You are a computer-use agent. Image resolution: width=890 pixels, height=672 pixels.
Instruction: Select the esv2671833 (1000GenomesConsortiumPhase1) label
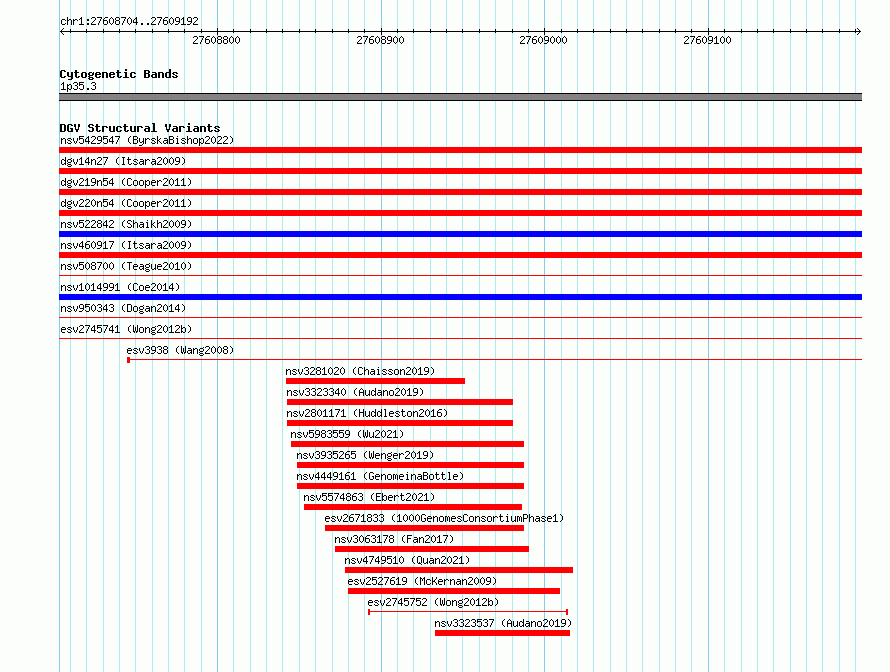coord(444,518)
